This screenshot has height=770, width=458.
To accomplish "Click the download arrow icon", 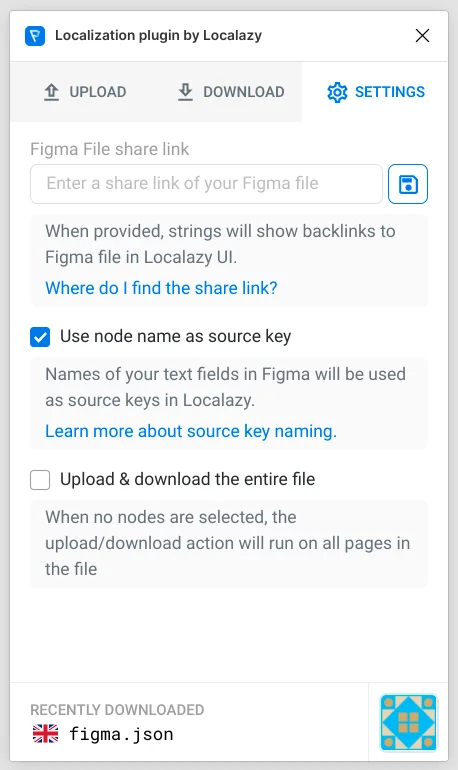I will pos(185,92).
